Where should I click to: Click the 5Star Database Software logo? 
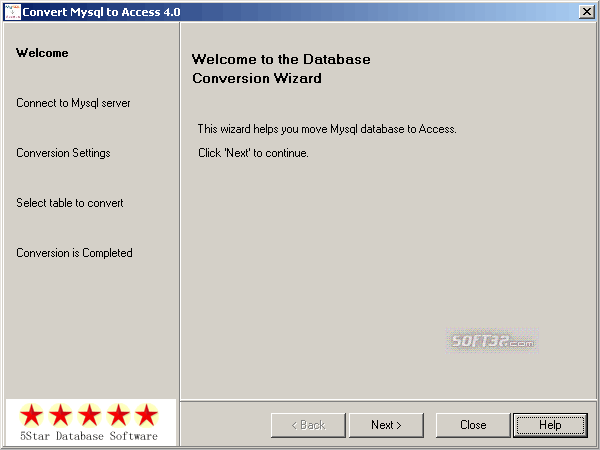pyautogui.click(x=91, y=422)
